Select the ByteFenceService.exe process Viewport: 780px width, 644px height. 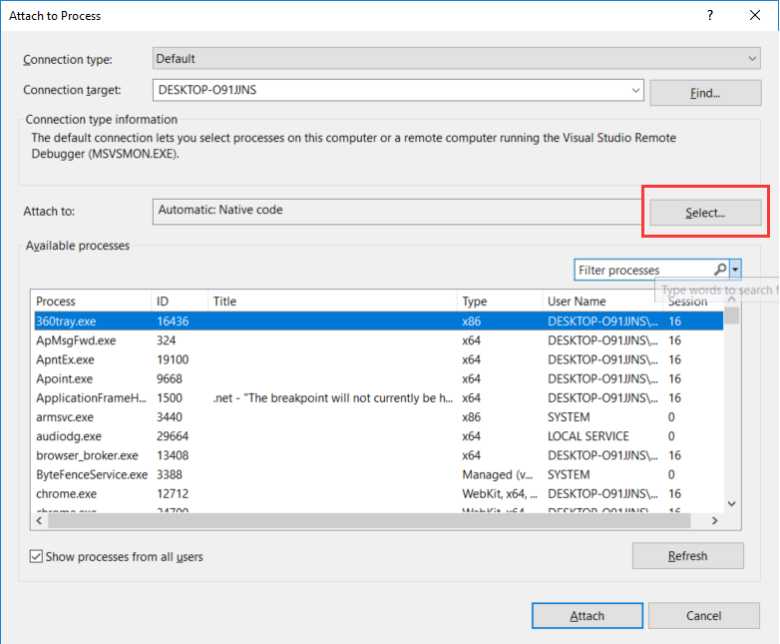coord(92,474)
